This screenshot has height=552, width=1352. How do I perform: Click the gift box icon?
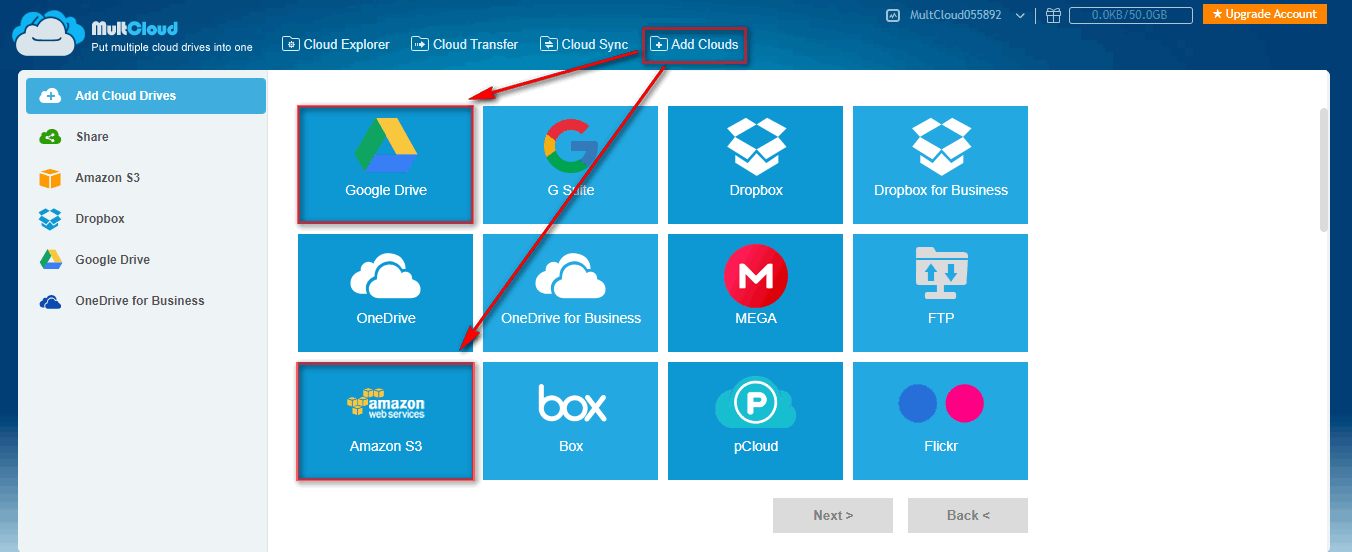[x=1053, y=15]
